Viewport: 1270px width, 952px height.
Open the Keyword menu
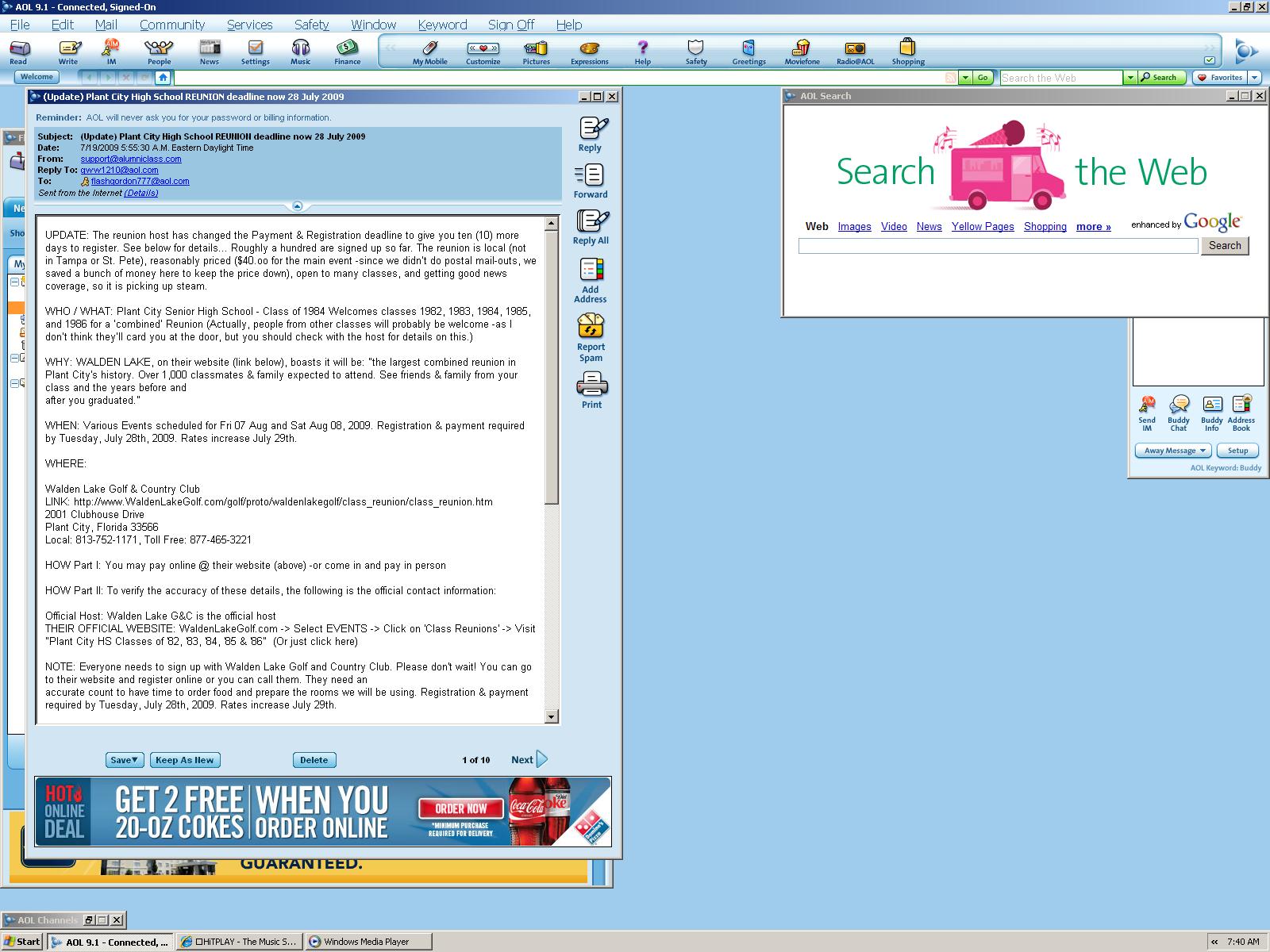pyautogui.click(x=442, y=25)
